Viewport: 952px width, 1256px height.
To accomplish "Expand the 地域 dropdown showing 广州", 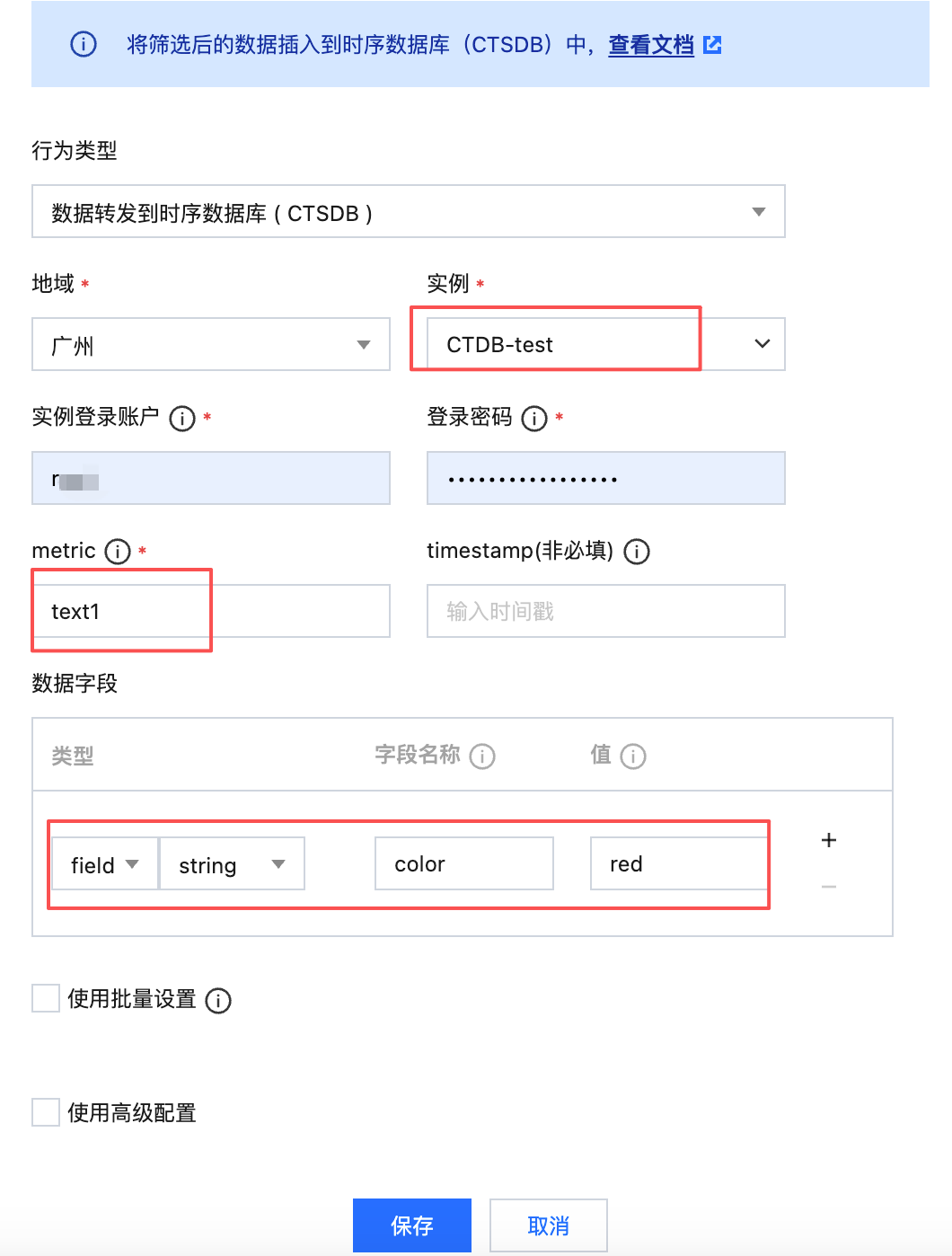I will click(x=211, y=345).
